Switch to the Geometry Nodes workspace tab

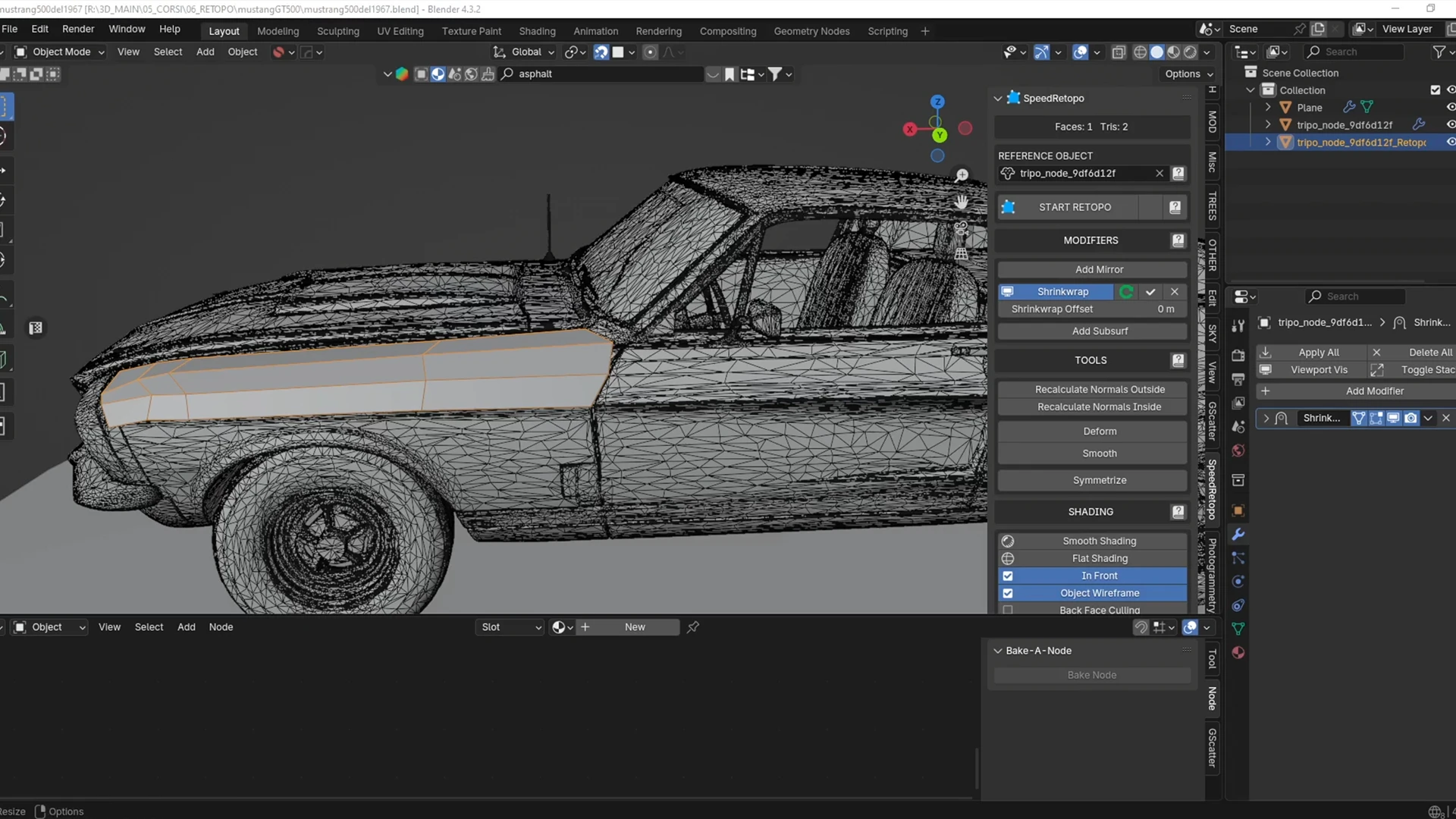click(x=811, y=31)
